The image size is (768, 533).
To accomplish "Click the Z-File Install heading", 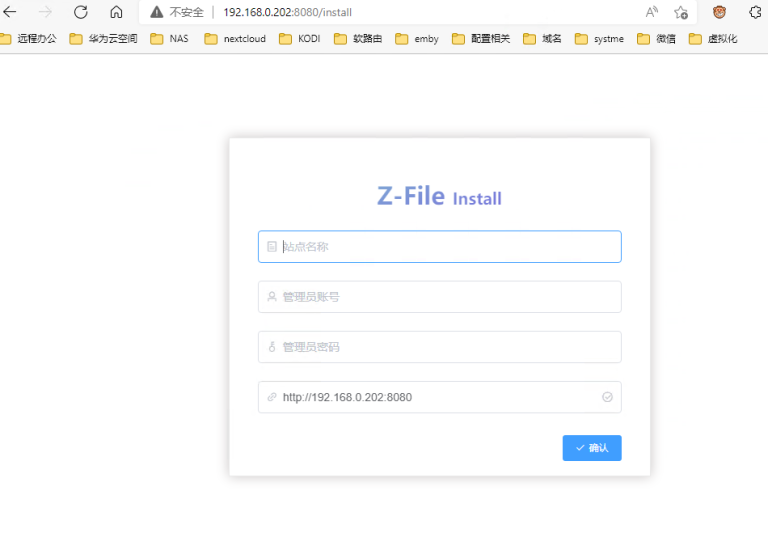I will click(x=439, y=196).
